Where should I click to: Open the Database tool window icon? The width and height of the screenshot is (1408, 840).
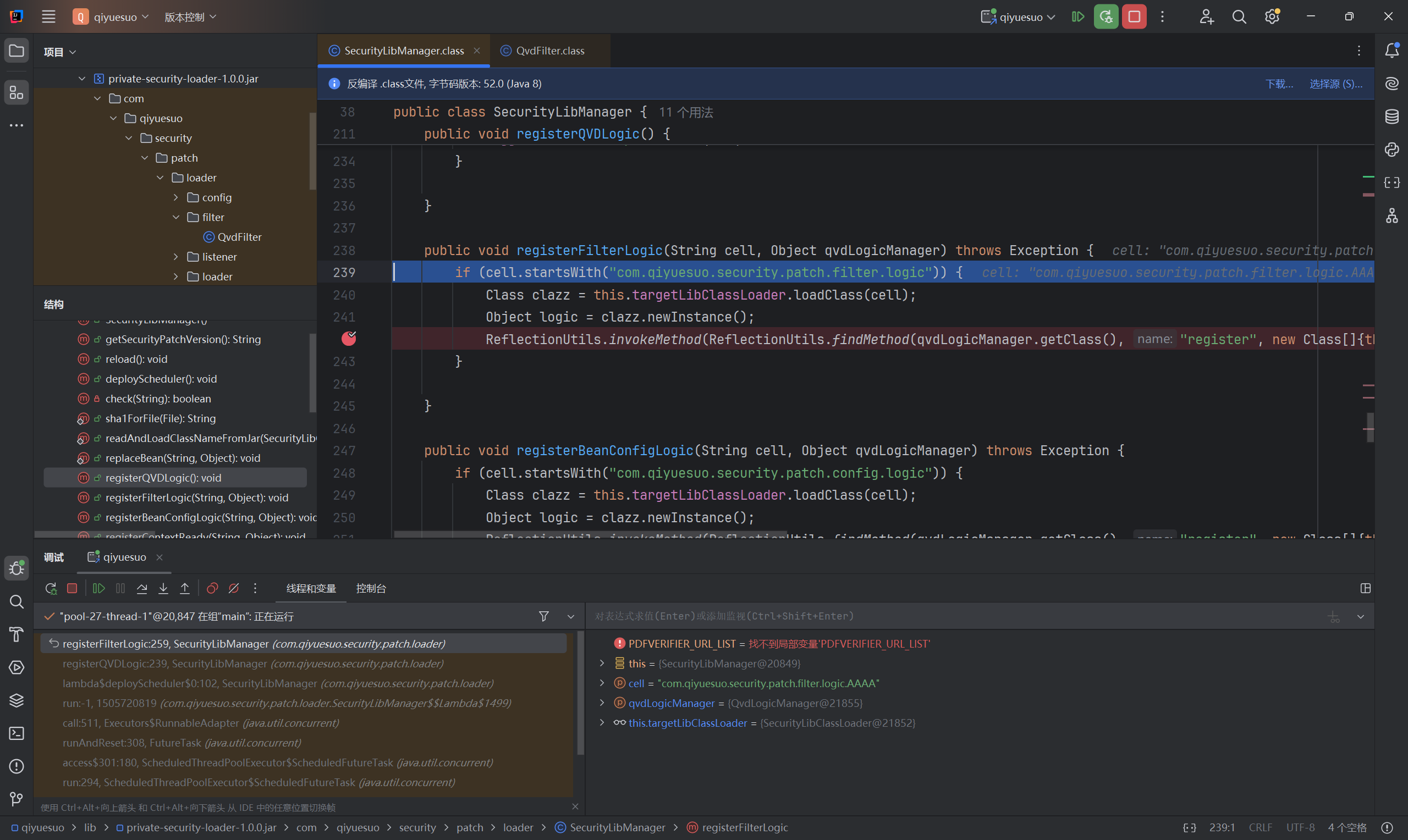pyautogui.click(x=1391, y=117)
